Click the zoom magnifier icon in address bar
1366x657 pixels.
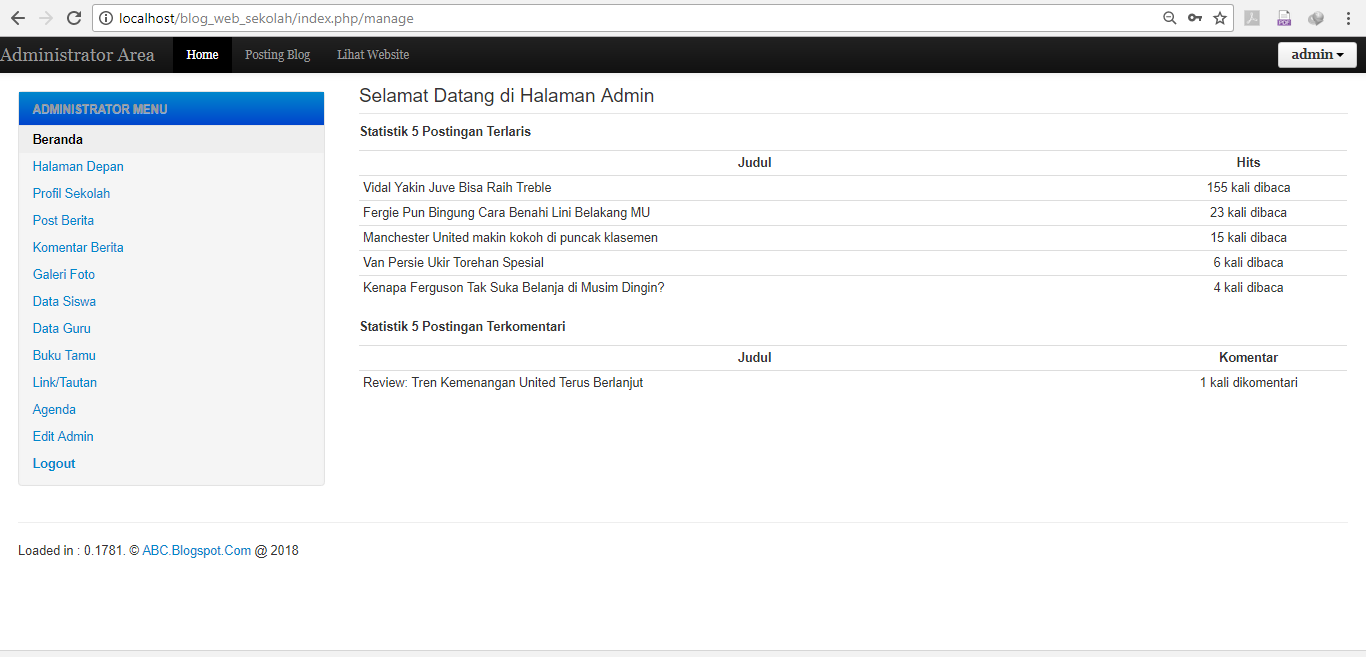(x=1169, y=18)
